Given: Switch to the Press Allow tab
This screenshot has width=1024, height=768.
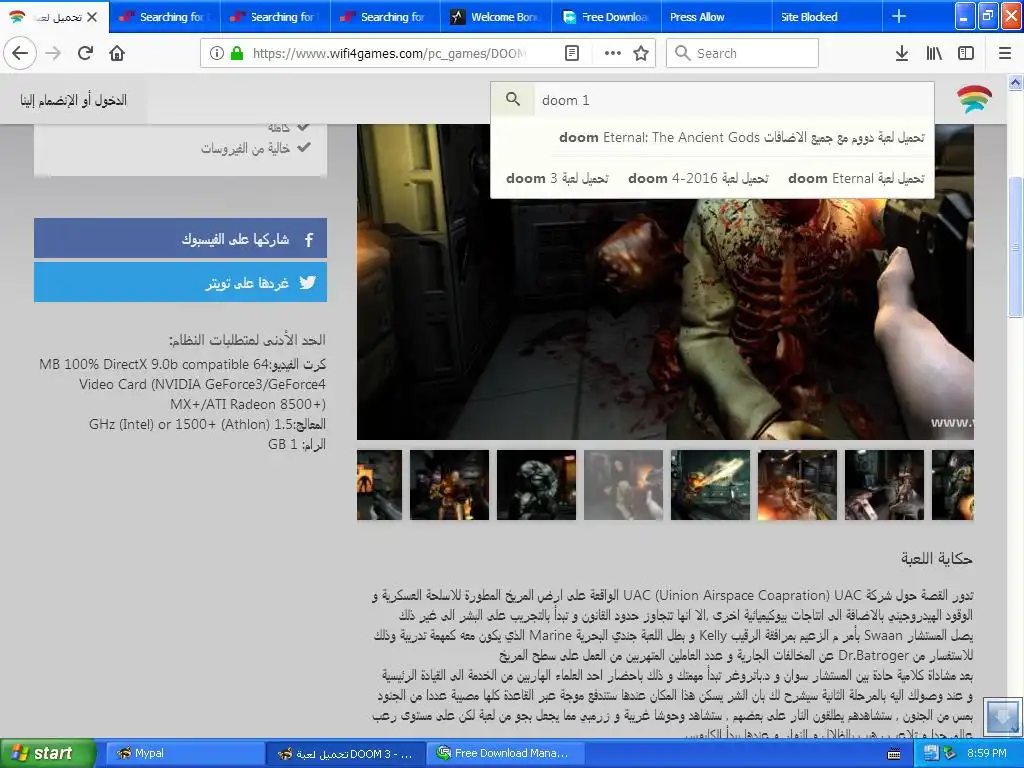Looking at the screenshot, I should tap(716, 17).
